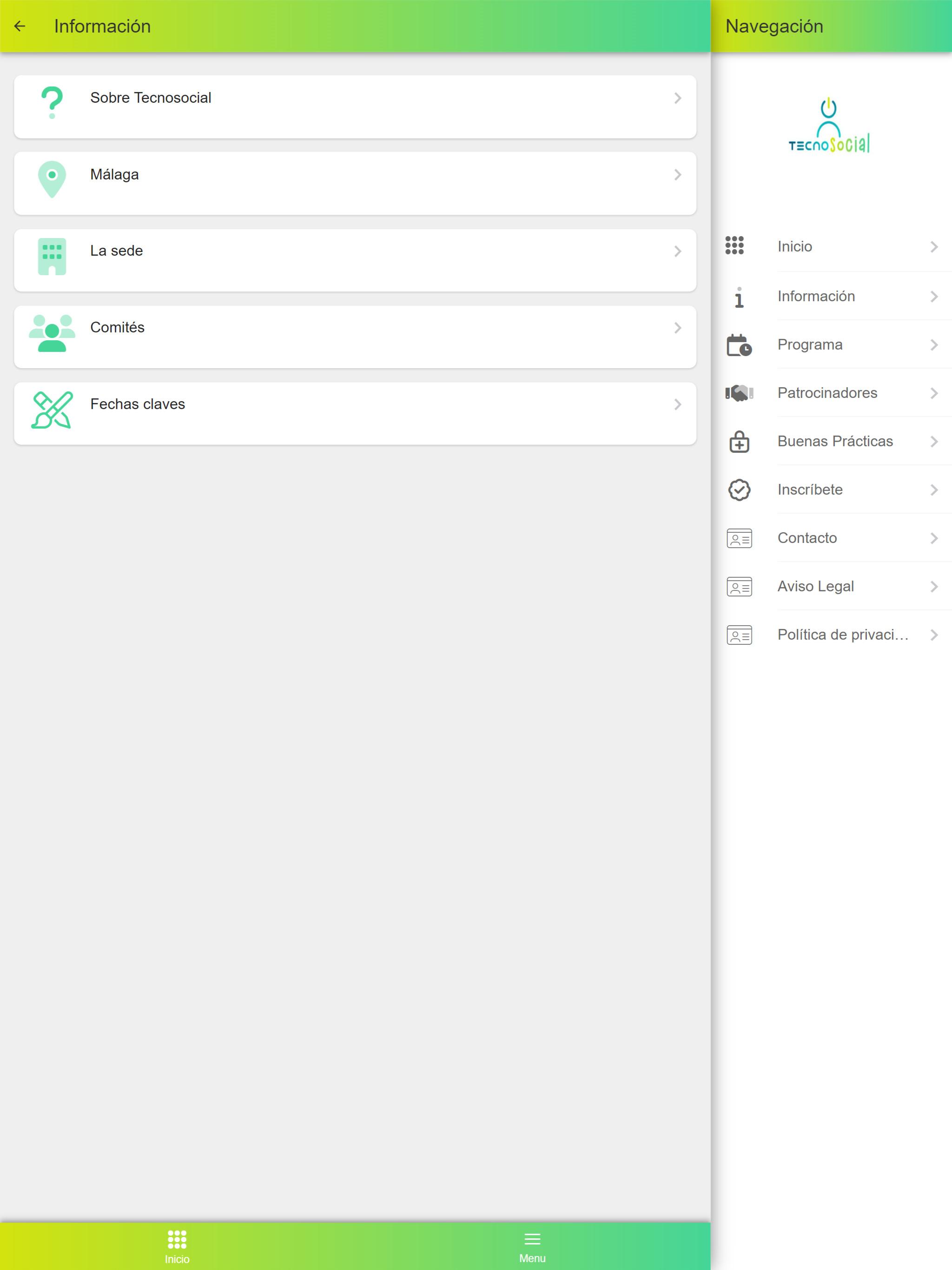Expand Sobre Tecnosocial via its chevron
Viewport: 952px width, 1270px height.
coord(678,98)
